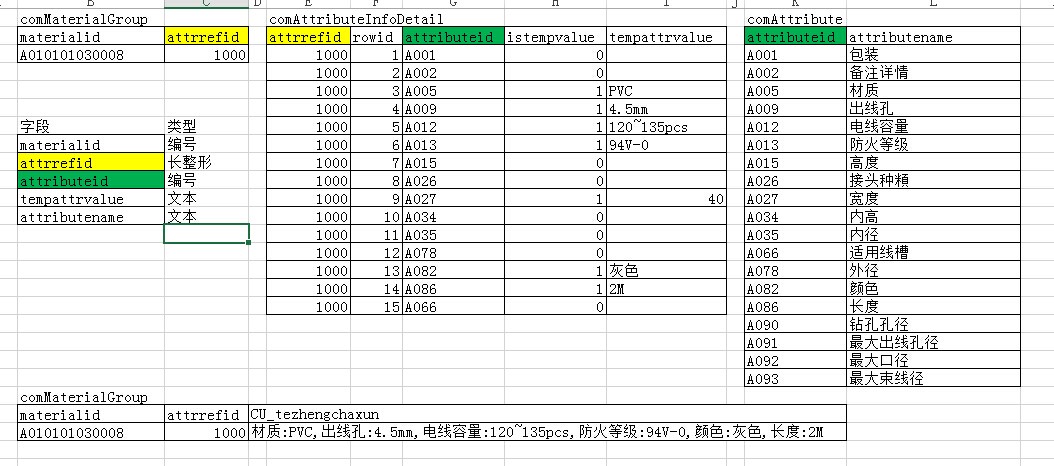Select the 材质 attribute name cell
The width and height of the screenshot is (1054, 466).
tap(933, 91)
